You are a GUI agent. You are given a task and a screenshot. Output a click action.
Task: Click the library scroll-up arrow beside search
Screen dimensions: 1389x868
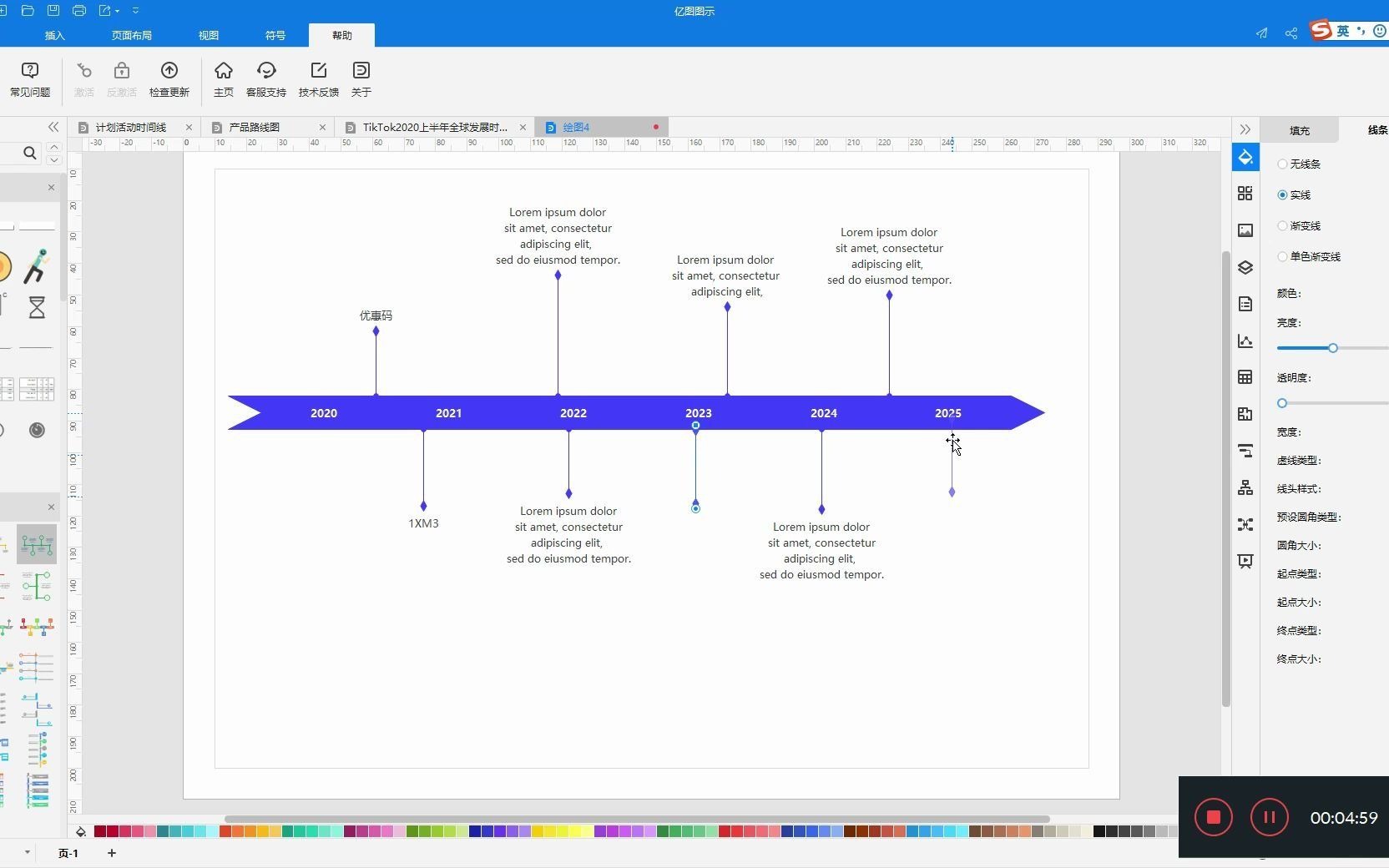(x=54, y=147)
